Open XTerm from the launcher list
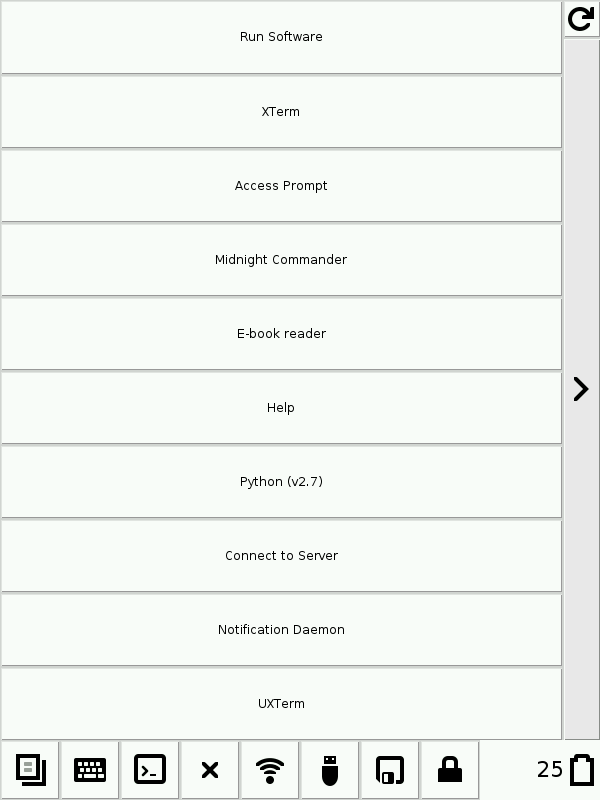Screen dimensions: 600x800 281,112
